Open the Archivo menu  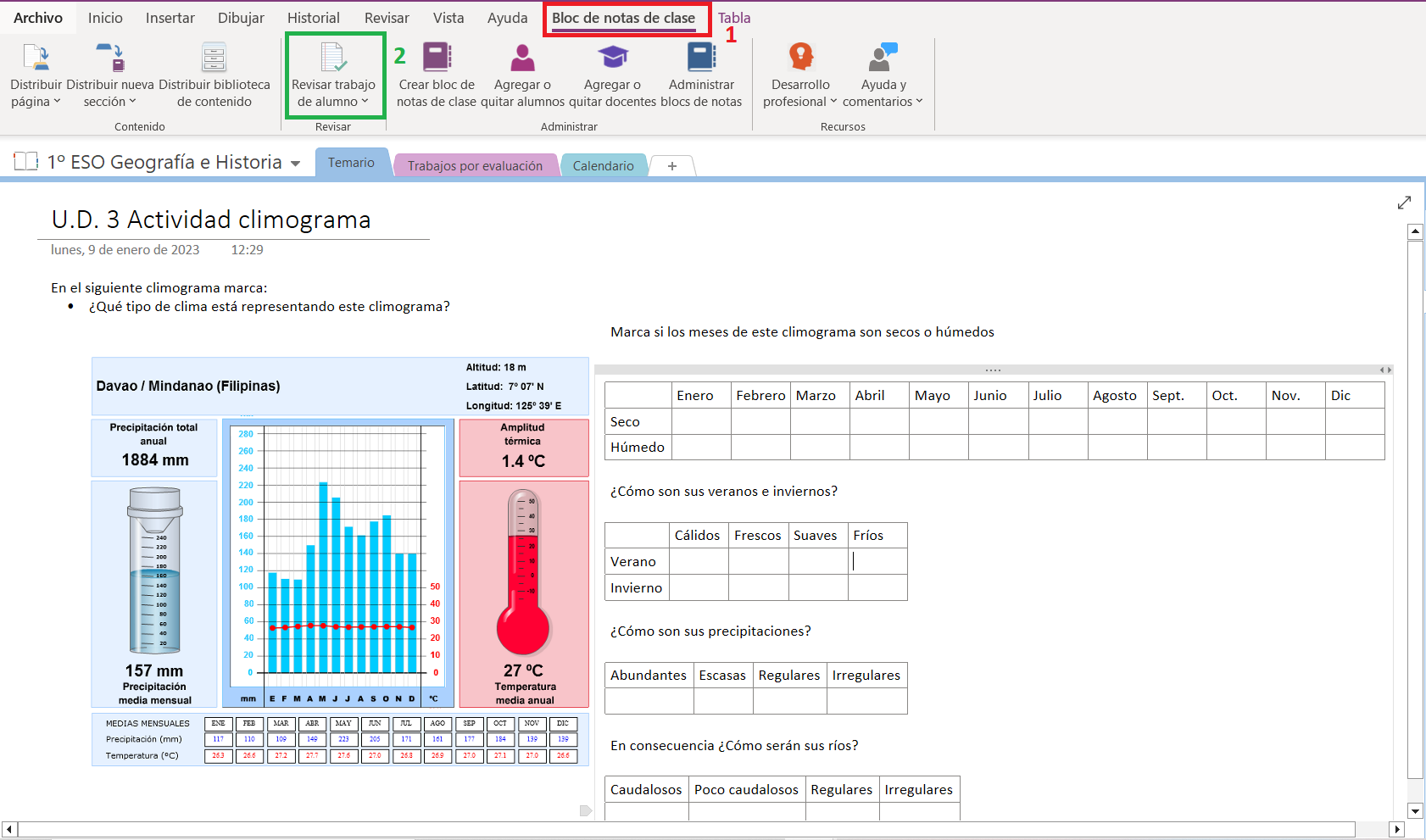pyautogui.click(x=38, y=18)
